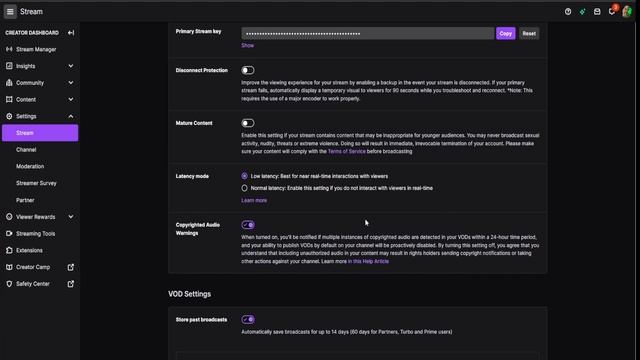Select the Normal latency radio option
Image resolution: width=640 pixels, height=360 pixels.
244,188
